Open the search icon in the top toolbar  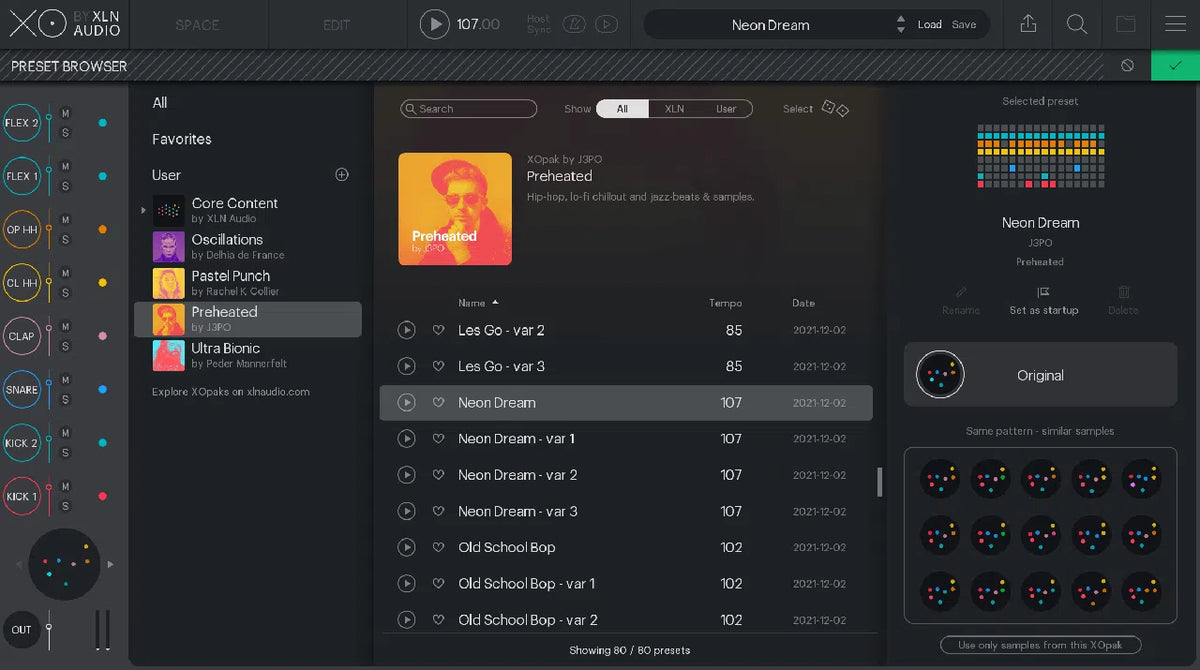(x=1077, y=23)
